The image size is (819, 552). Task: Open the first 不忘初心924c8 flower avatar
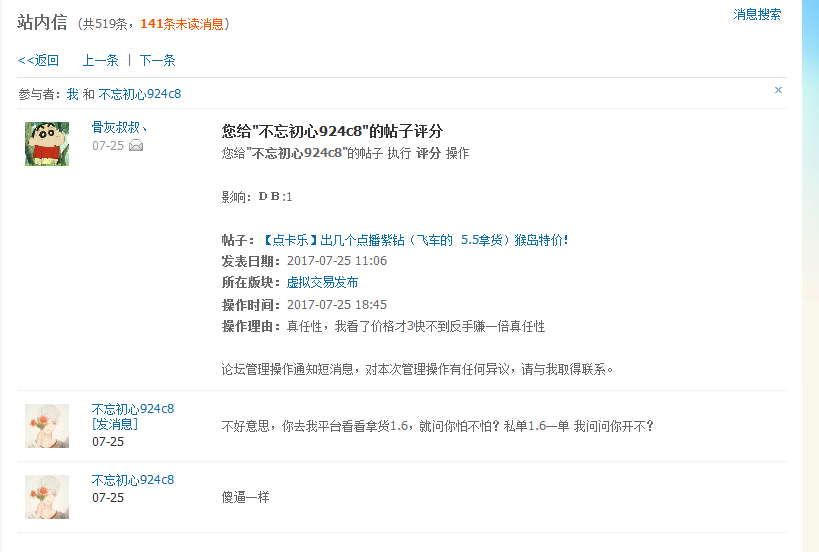(x=47, y=426)
